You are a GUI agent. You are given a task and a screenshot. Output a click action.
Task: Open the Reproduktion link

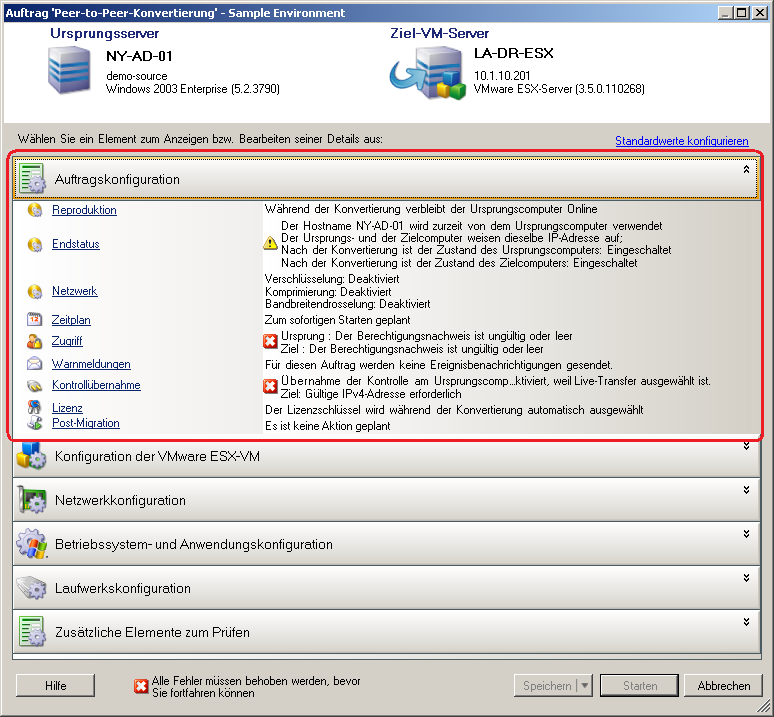tap(84, 210)
